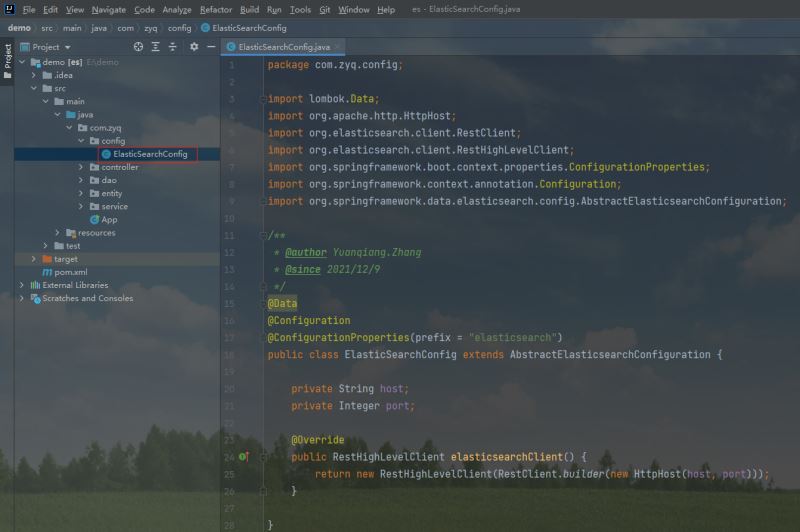Click the Scratches and Consoles icon
This screenshot has height=532, width=800.
(x=35, y=298)
